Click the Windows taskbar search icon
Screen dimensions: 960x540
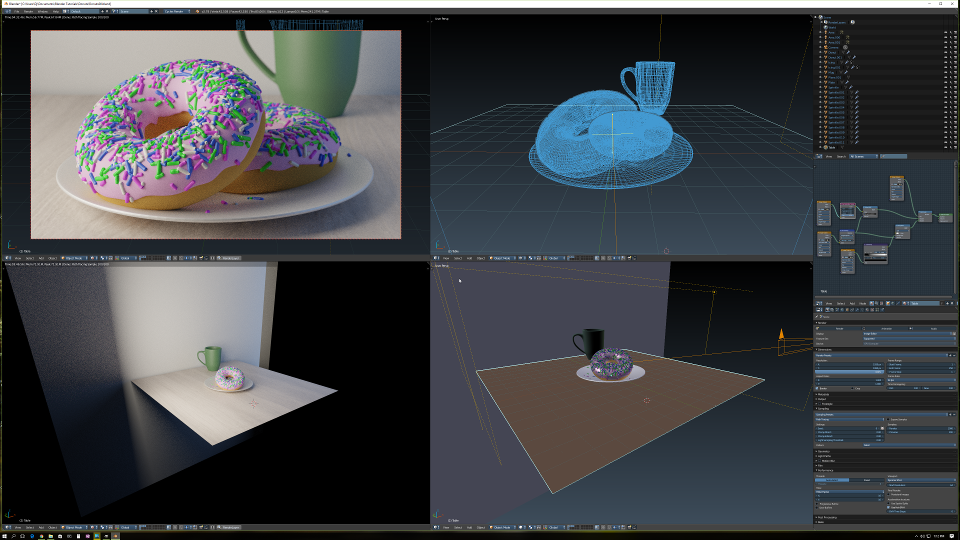13,536
